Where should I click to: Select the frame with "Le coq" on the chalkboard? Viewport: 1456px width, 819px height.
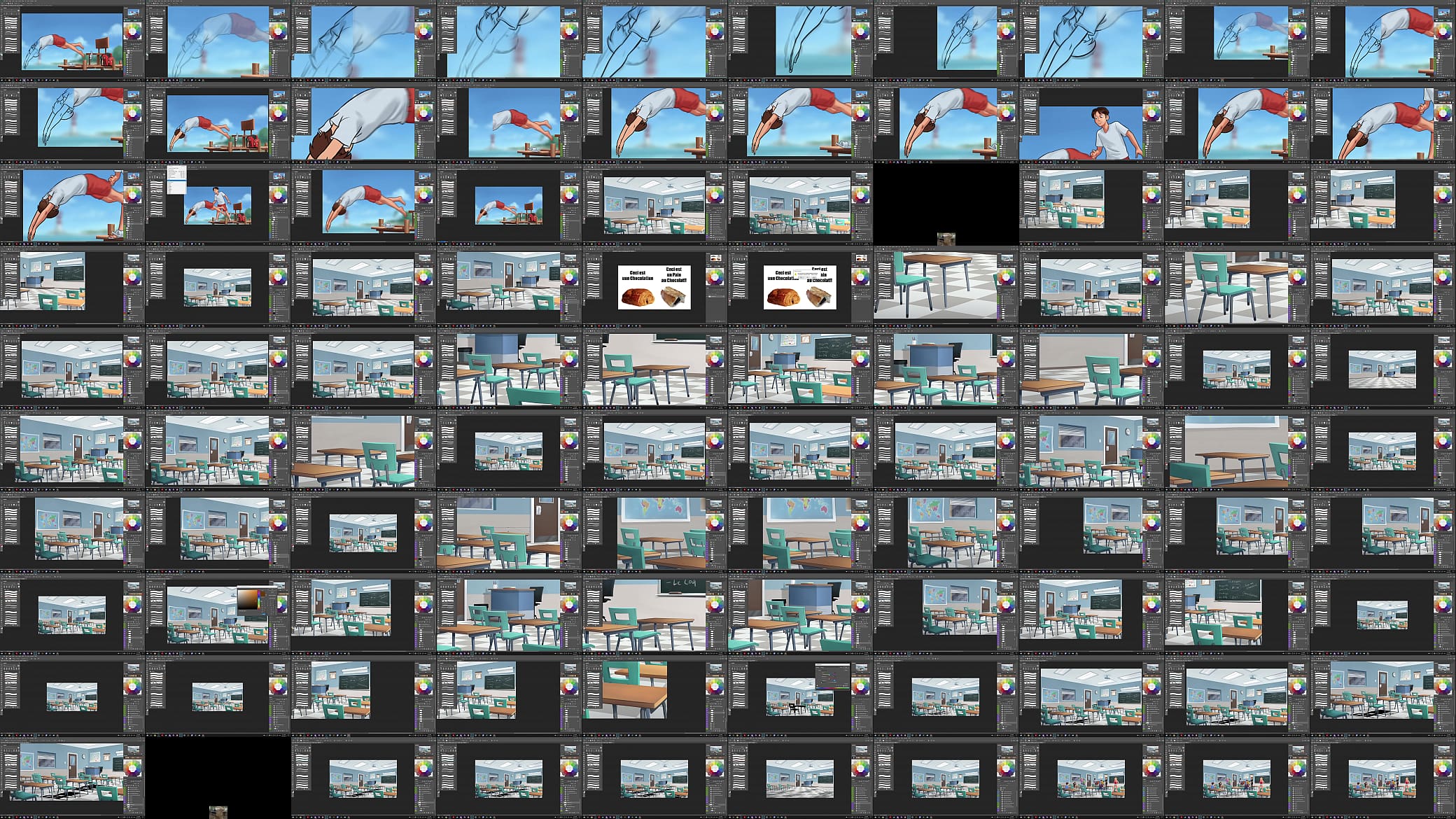[x=655, y=613]
